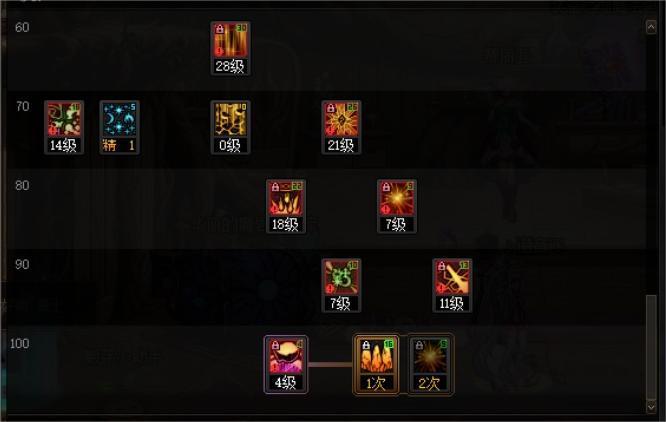This screenshot has height=422, width=666.
Task: Select the flame skill showing 18级
Action: pyautogui.click(x=286, y=206)
